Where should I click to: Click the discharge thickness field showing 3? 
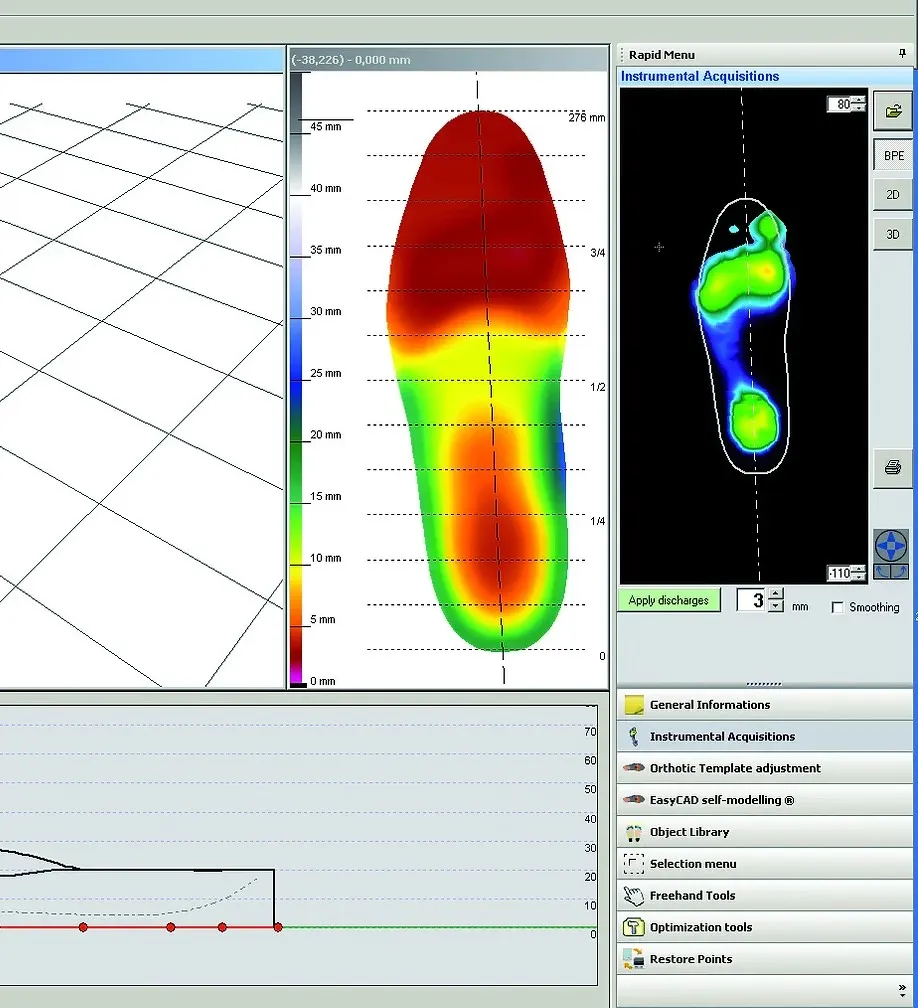click(x=752, y=600)
